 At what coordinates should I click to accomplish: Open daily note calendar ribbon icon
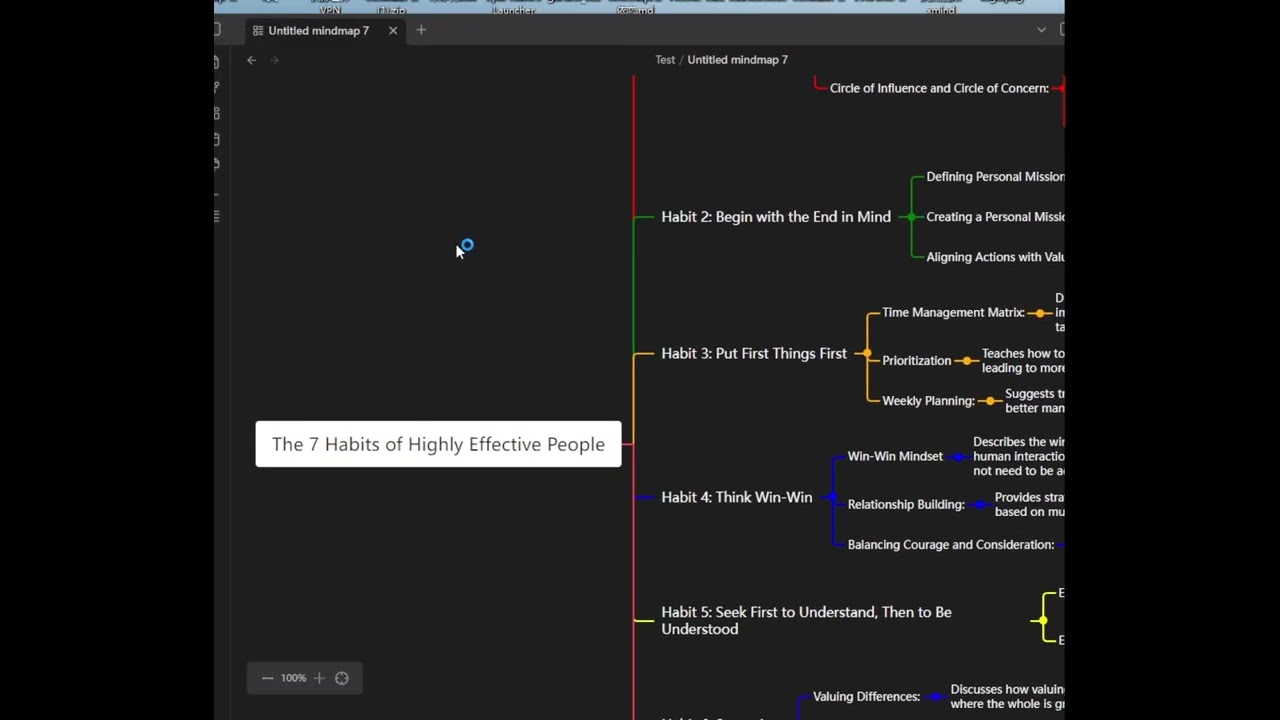pyautogui.click(x=217, y=138)
